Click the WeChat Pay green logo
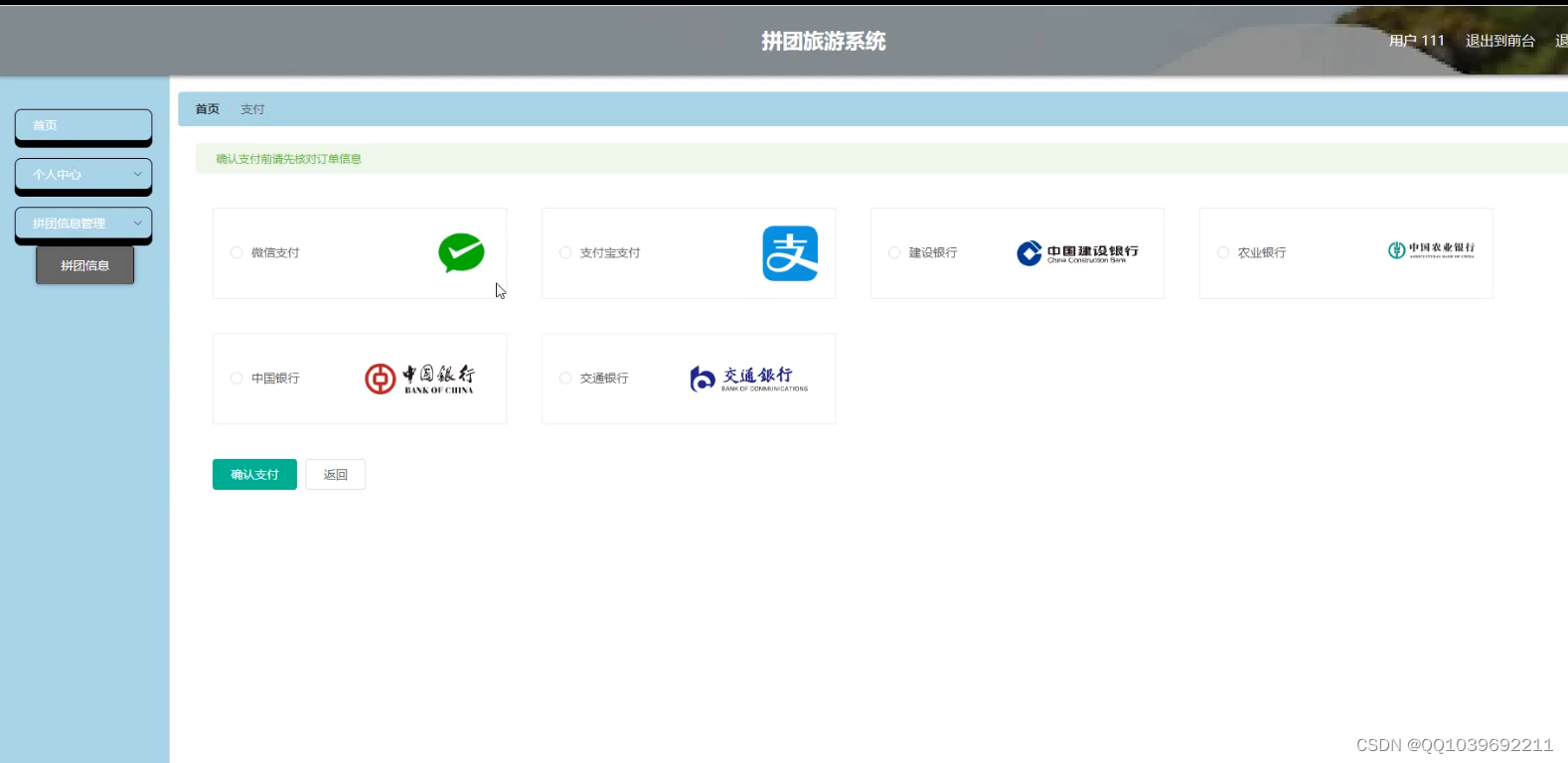The image size is (1568, 763). click(461, 253)
